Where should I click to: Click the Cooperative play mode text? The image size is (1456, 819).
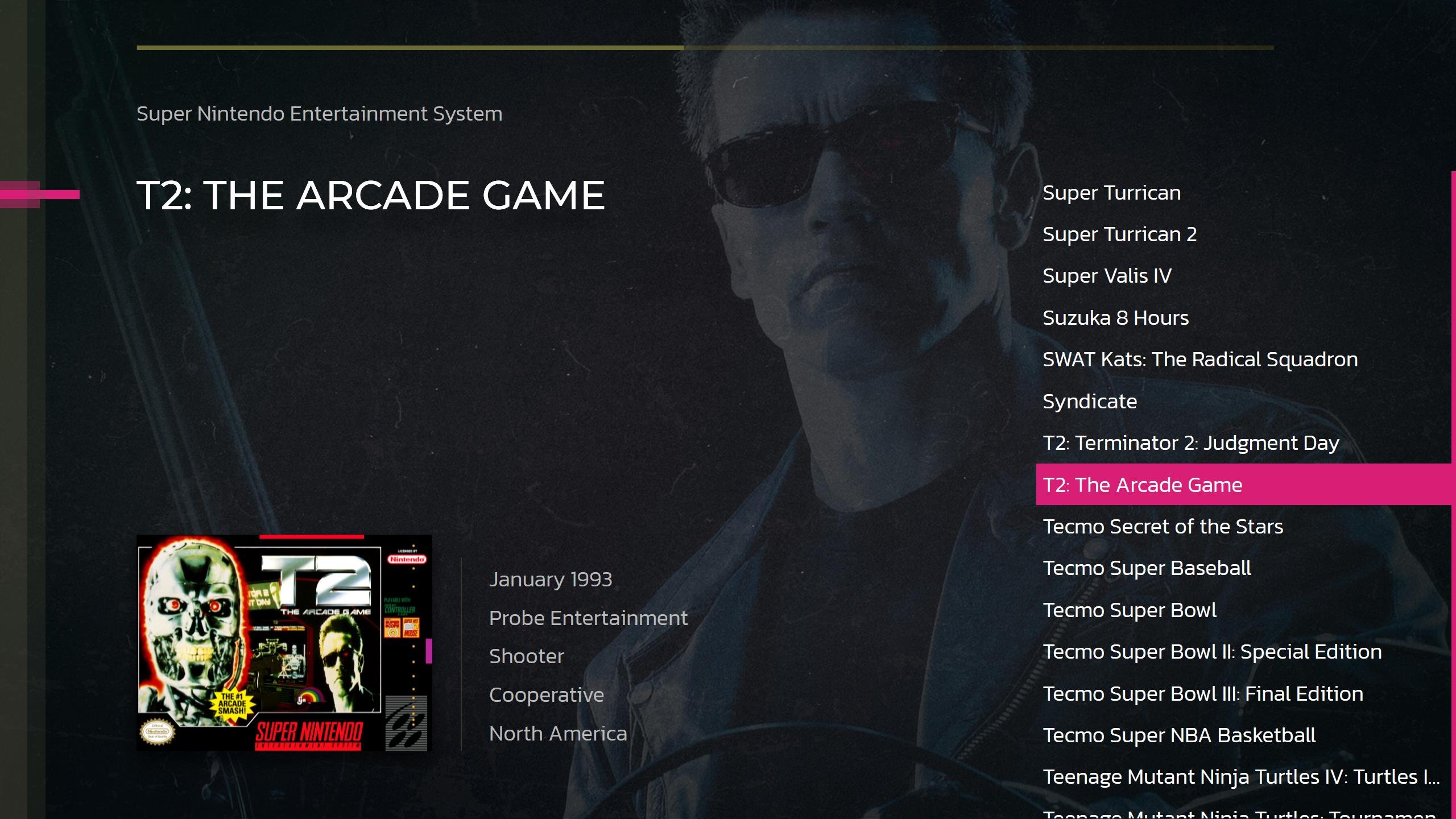click(546, 695)
